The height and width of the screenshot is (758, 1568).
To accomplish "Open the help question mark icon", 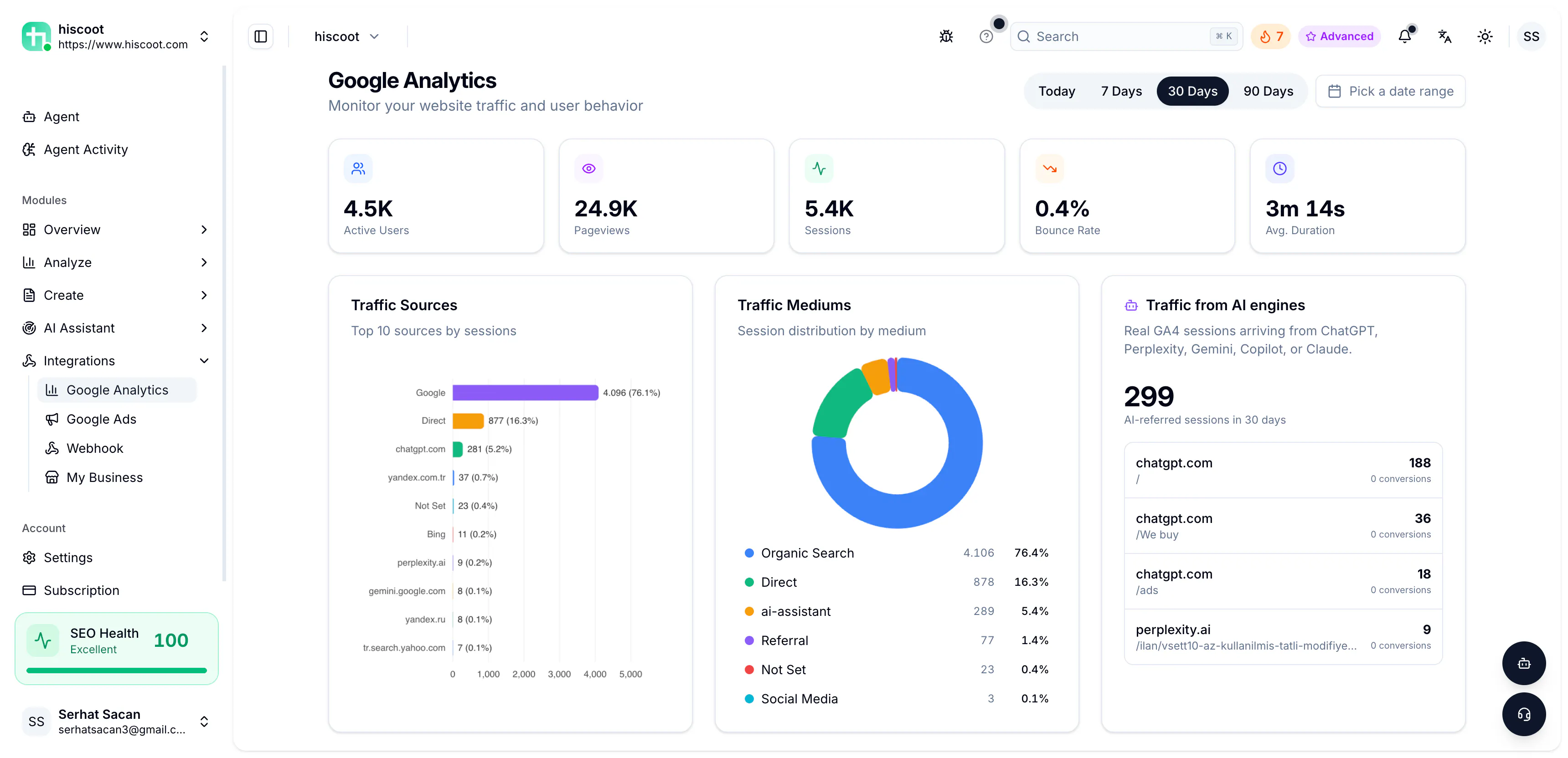I will tap(986, 36).
